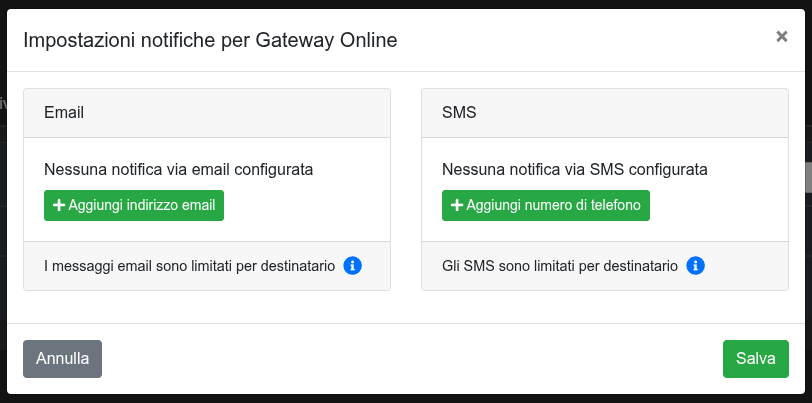Select the SMS panel header

tap(604, 113)
